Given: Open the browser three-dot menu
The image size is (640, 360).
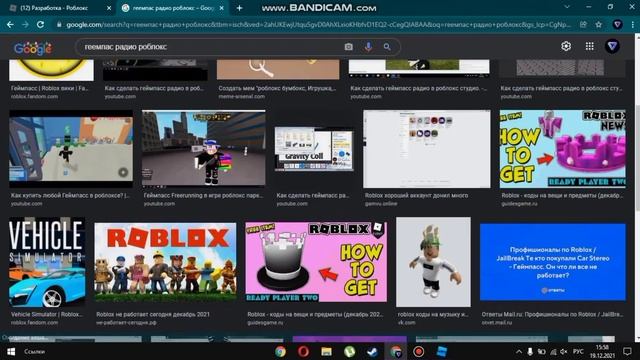Looking at the screenshot, I should click(x=633, y=24).
